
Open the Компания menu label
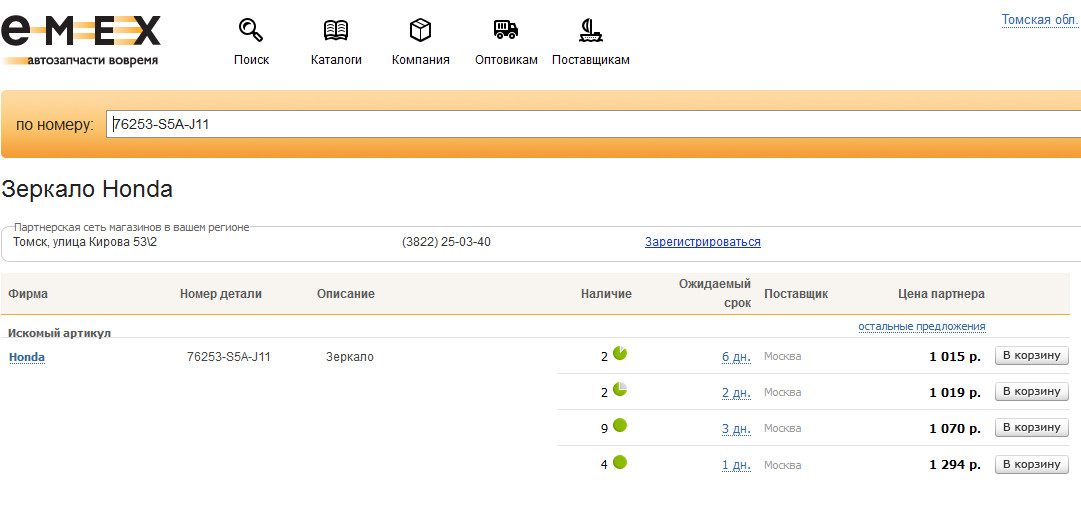coord(421,60)
